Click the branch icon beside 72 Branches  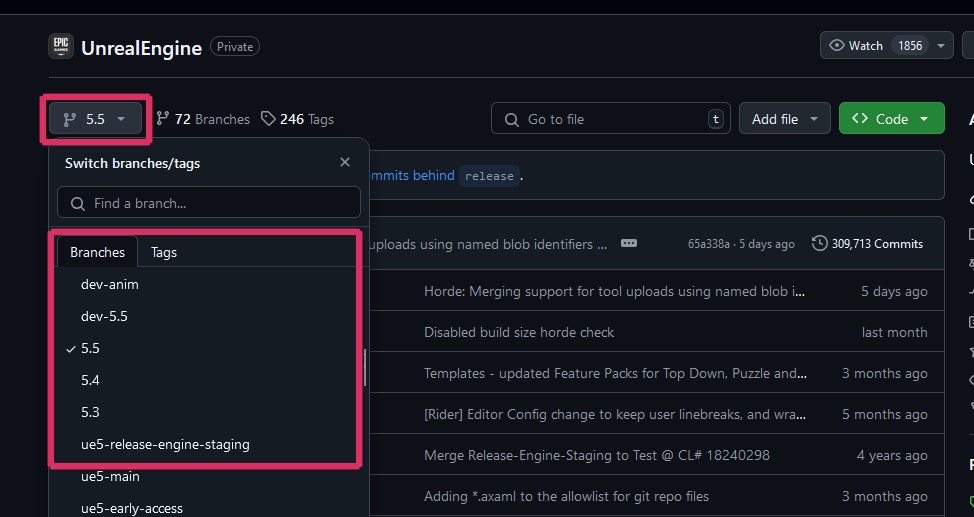tap(163, 119)
